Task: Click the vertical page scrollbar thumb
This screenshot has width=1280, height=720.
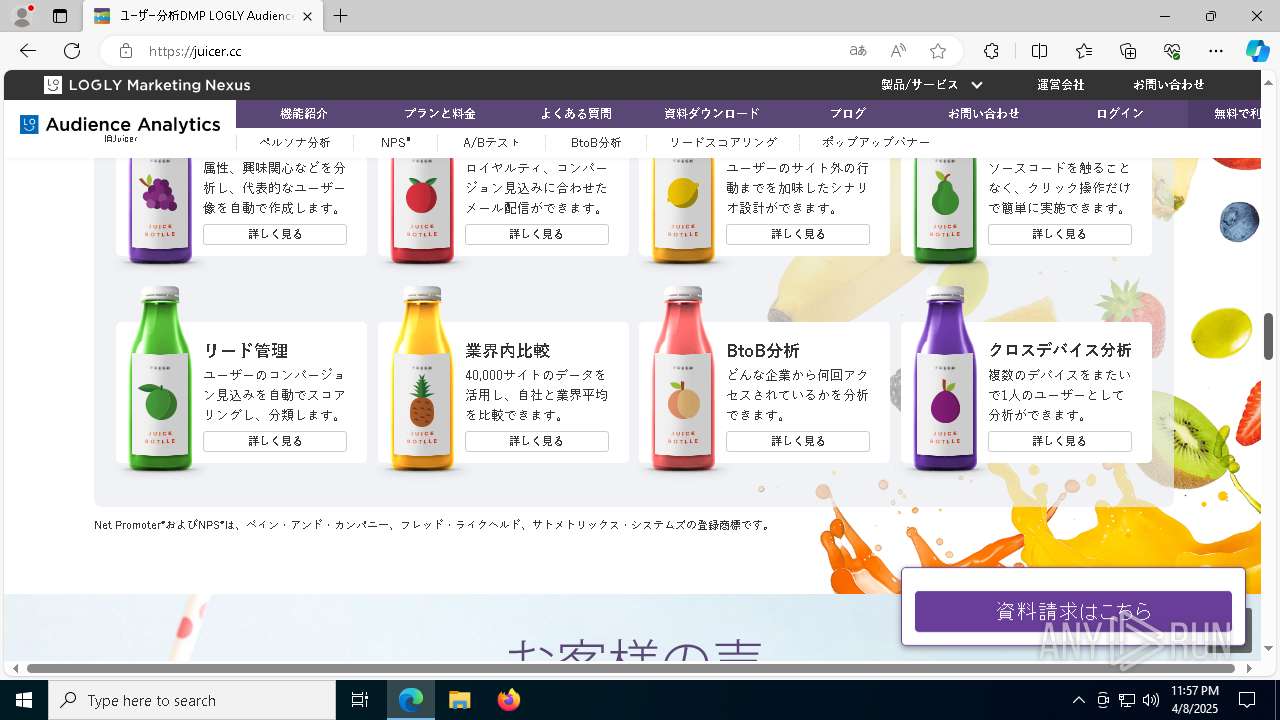Action: (1268, 336)
